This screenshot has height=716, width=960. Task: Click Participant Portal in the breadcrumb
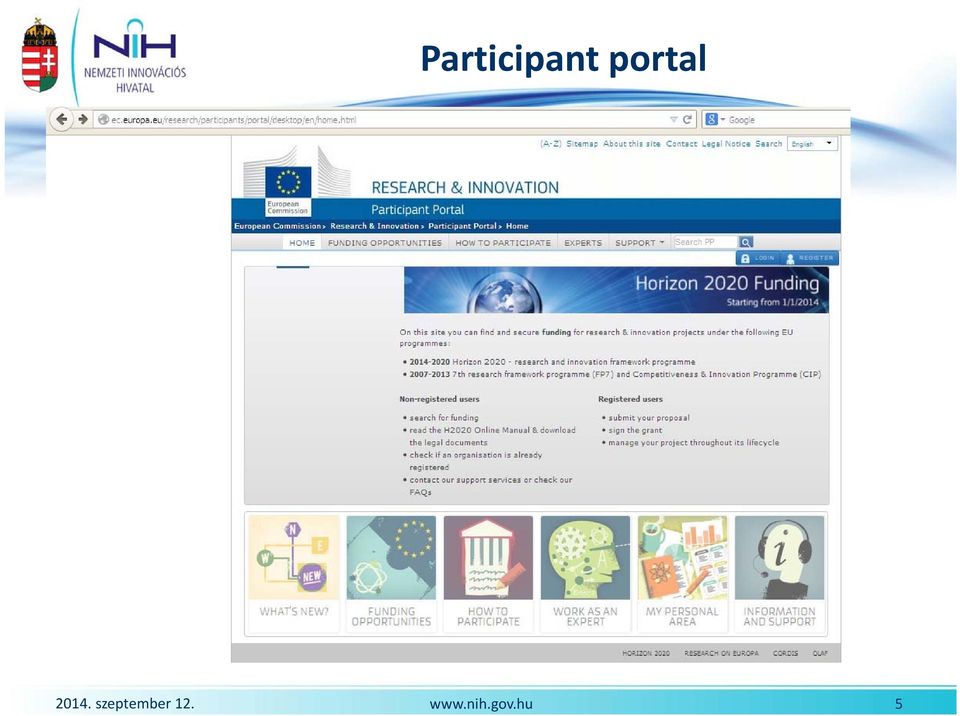(462, 227)
